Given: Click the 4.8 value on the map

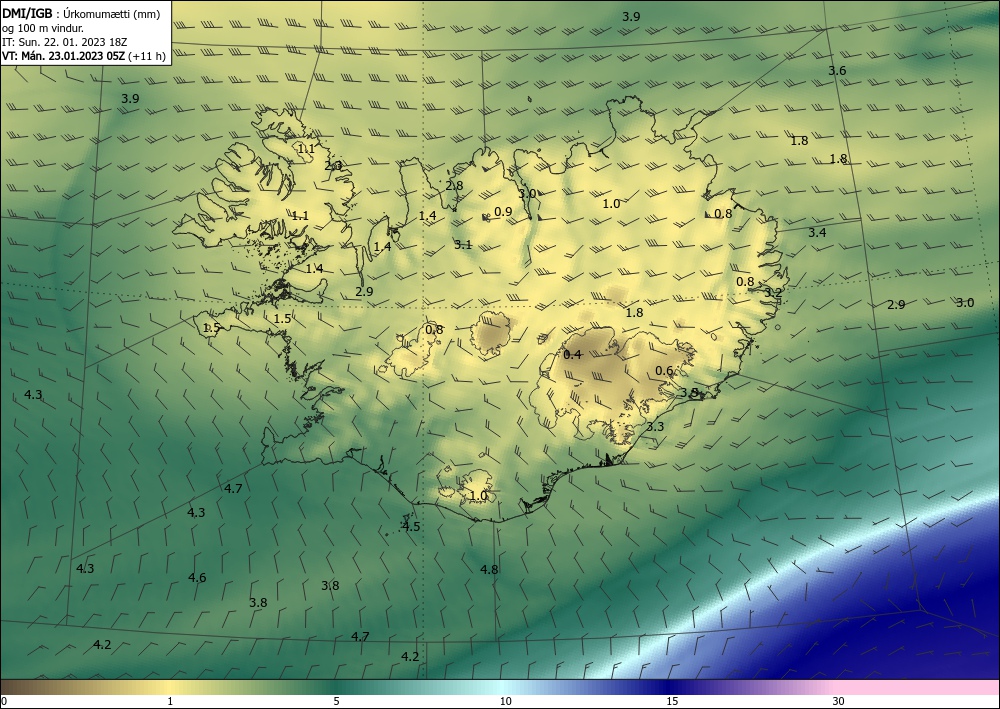Looking at the screenshot, I should pyautogui.click(x=489, y=570).
